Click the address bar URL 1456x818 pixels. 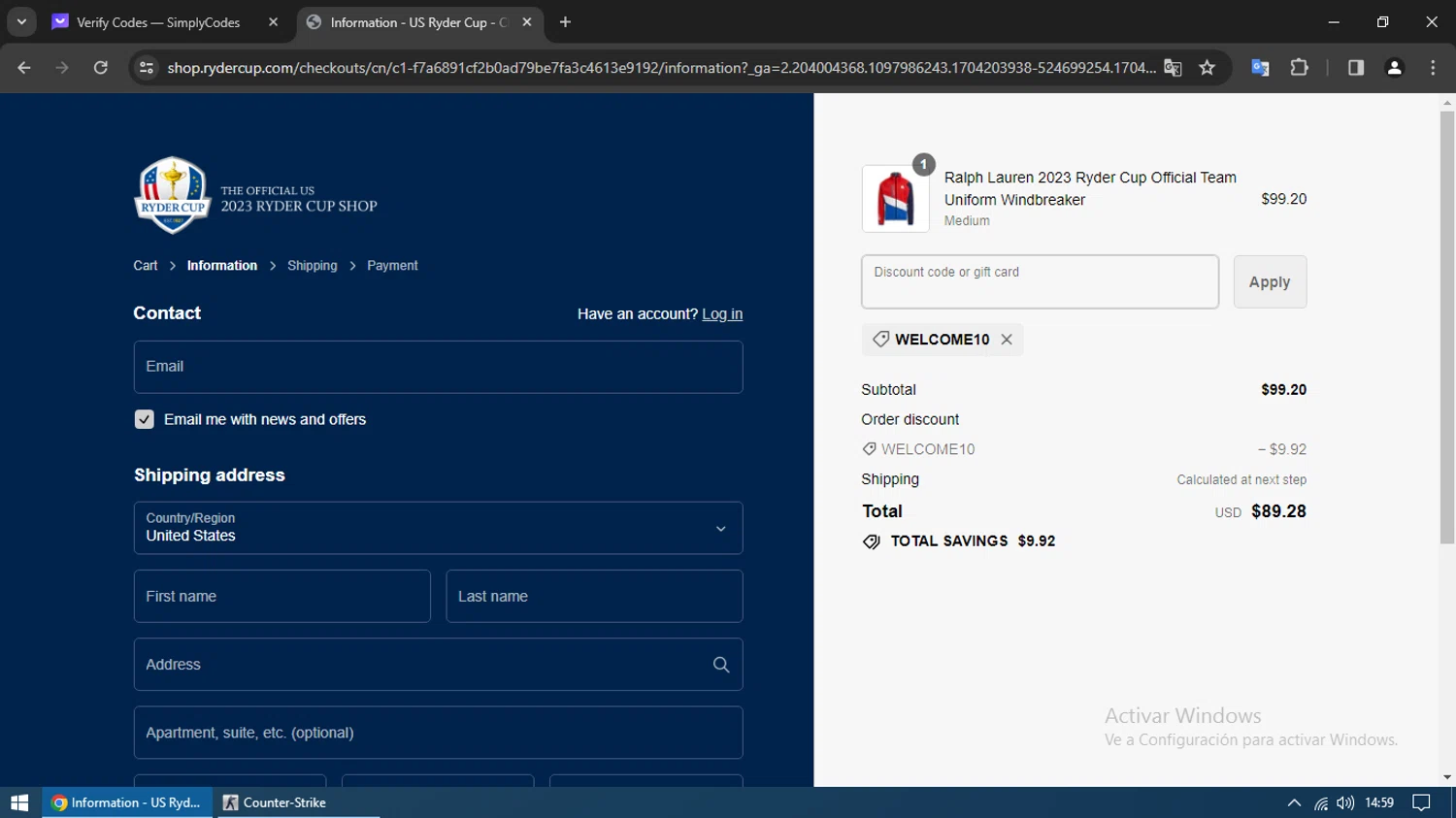pos(660,67)
